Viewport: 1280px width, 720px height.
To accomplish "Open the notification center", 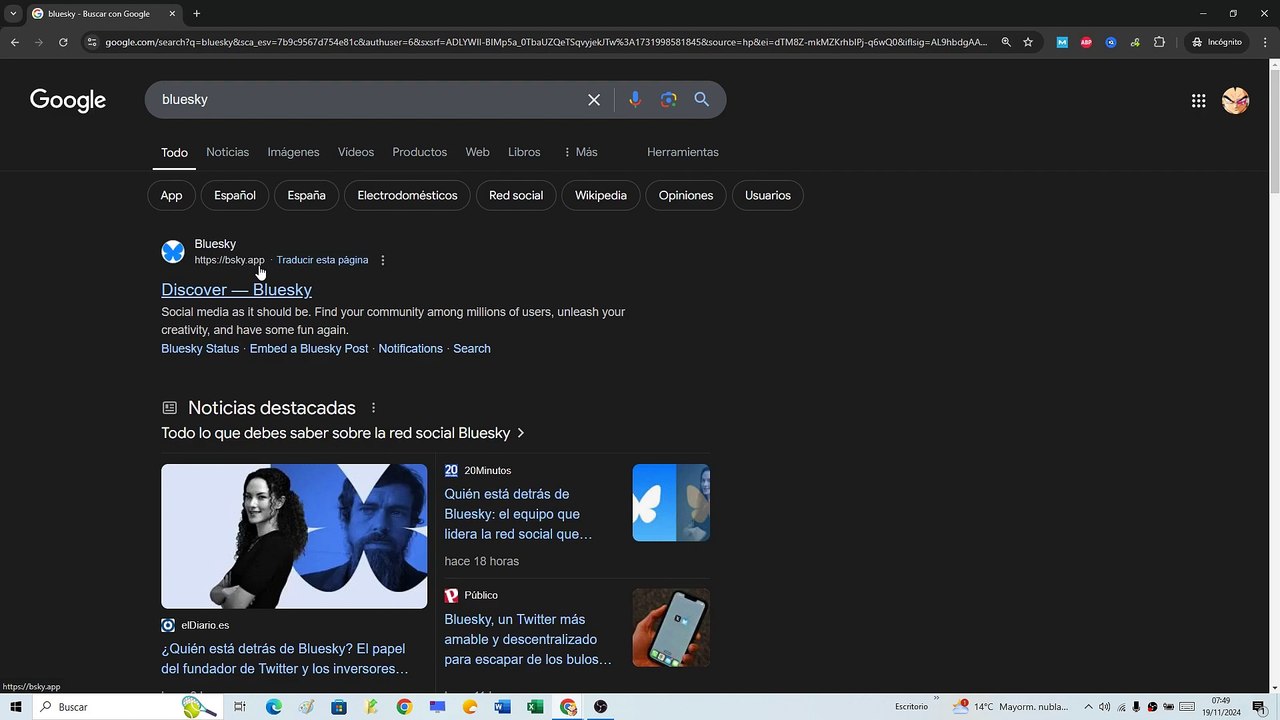I will point(1259,707).
